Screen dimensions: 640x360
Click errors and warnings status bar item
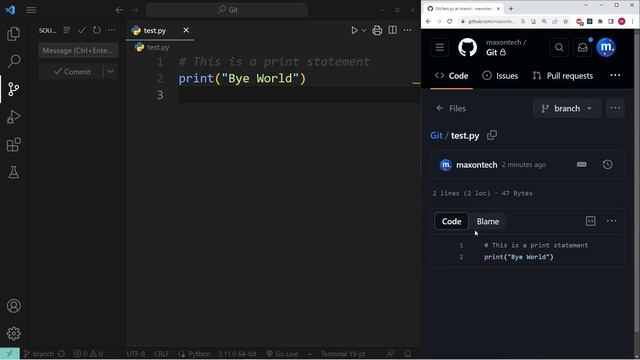pyautogui.click(x=88, y=354)
